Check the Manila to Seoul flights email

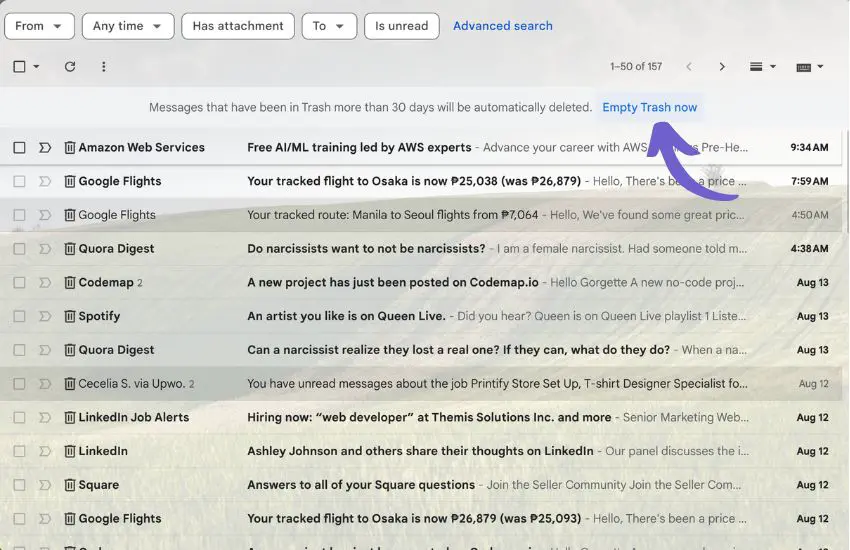coord(20,215)
